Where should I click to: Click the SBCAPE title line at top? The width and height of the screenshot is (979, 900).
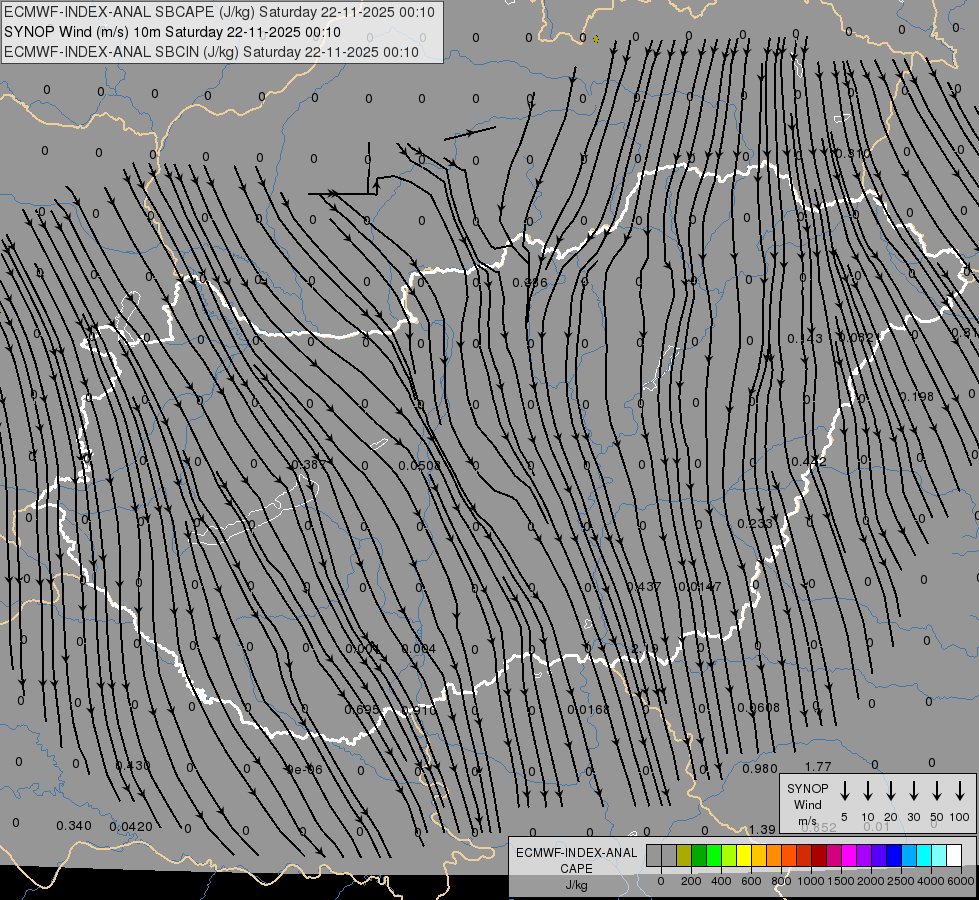click(219, 12)
